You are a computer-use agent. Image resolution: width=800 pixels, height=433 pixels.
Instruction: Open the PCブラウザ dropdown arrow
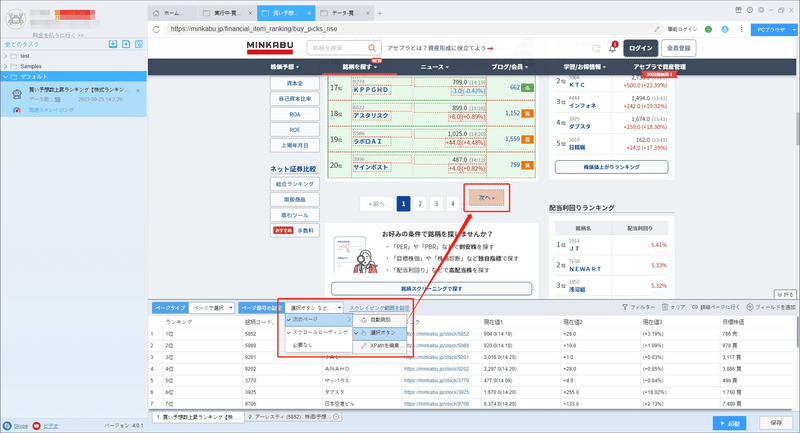(x=794, y=30)
